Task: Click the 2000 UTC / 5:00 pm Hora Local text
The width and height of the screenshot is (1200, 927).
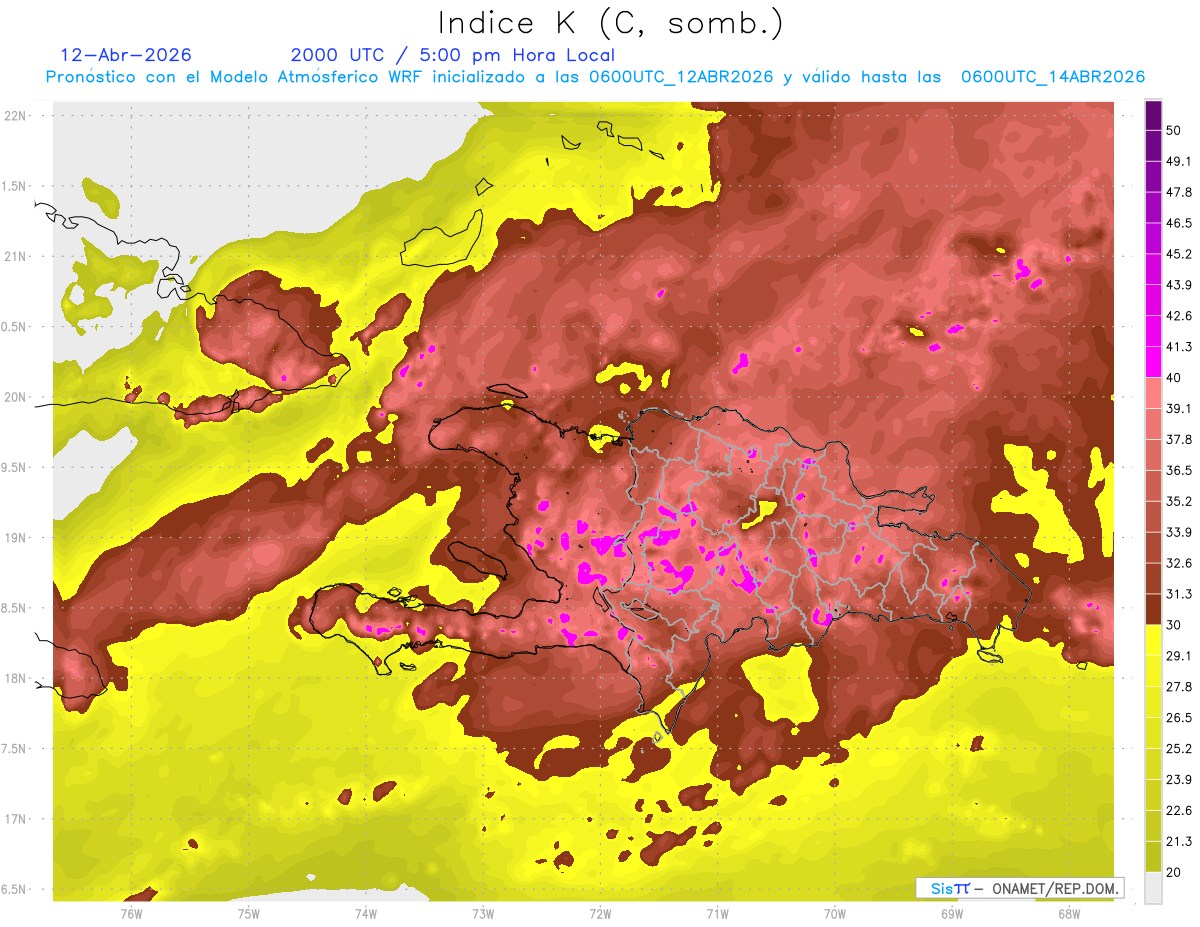Action: [453, 55]
